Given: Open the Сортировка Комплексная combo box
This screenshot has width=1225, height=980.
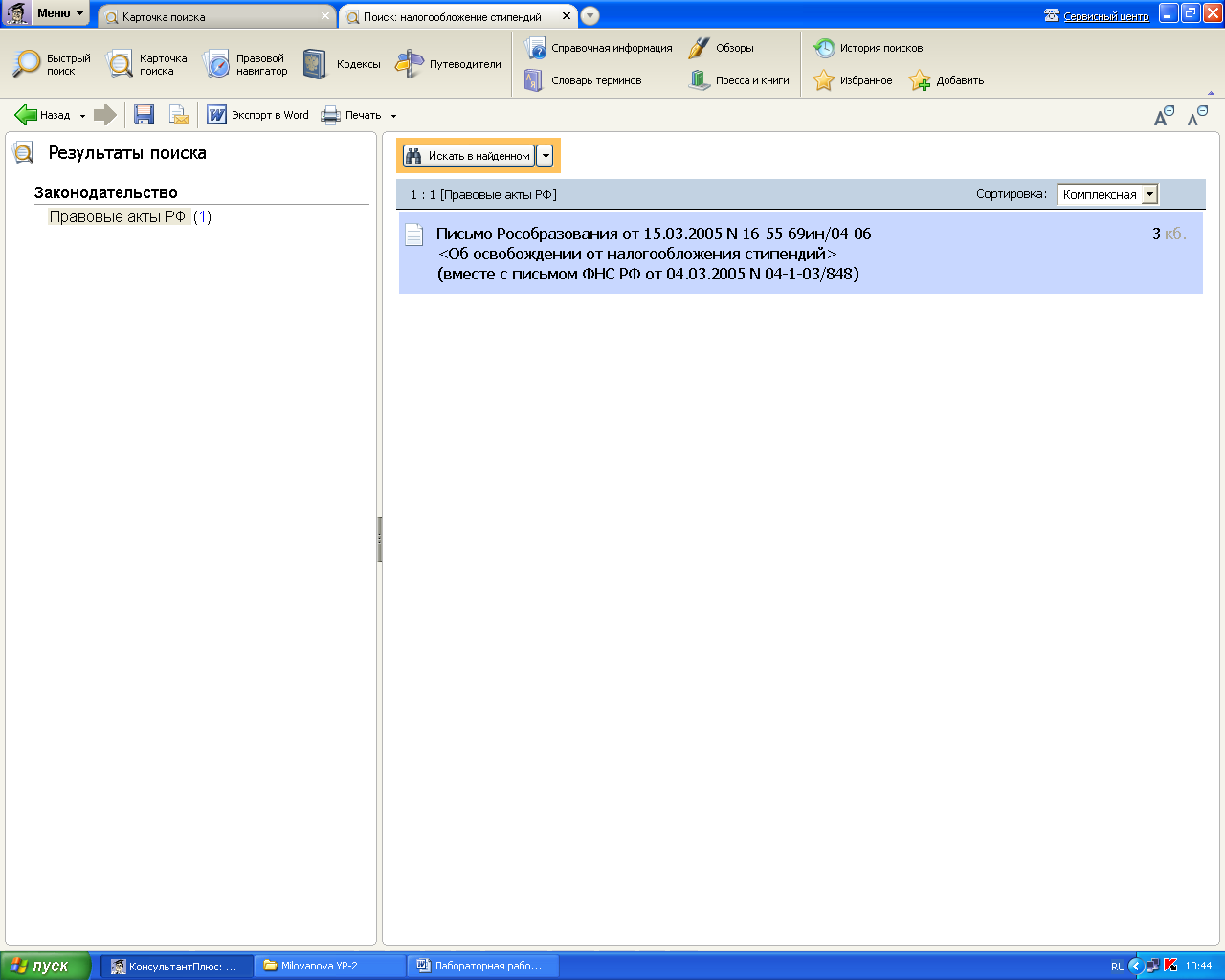Looking at the screenshot, I should click(x=1107, y=194).
